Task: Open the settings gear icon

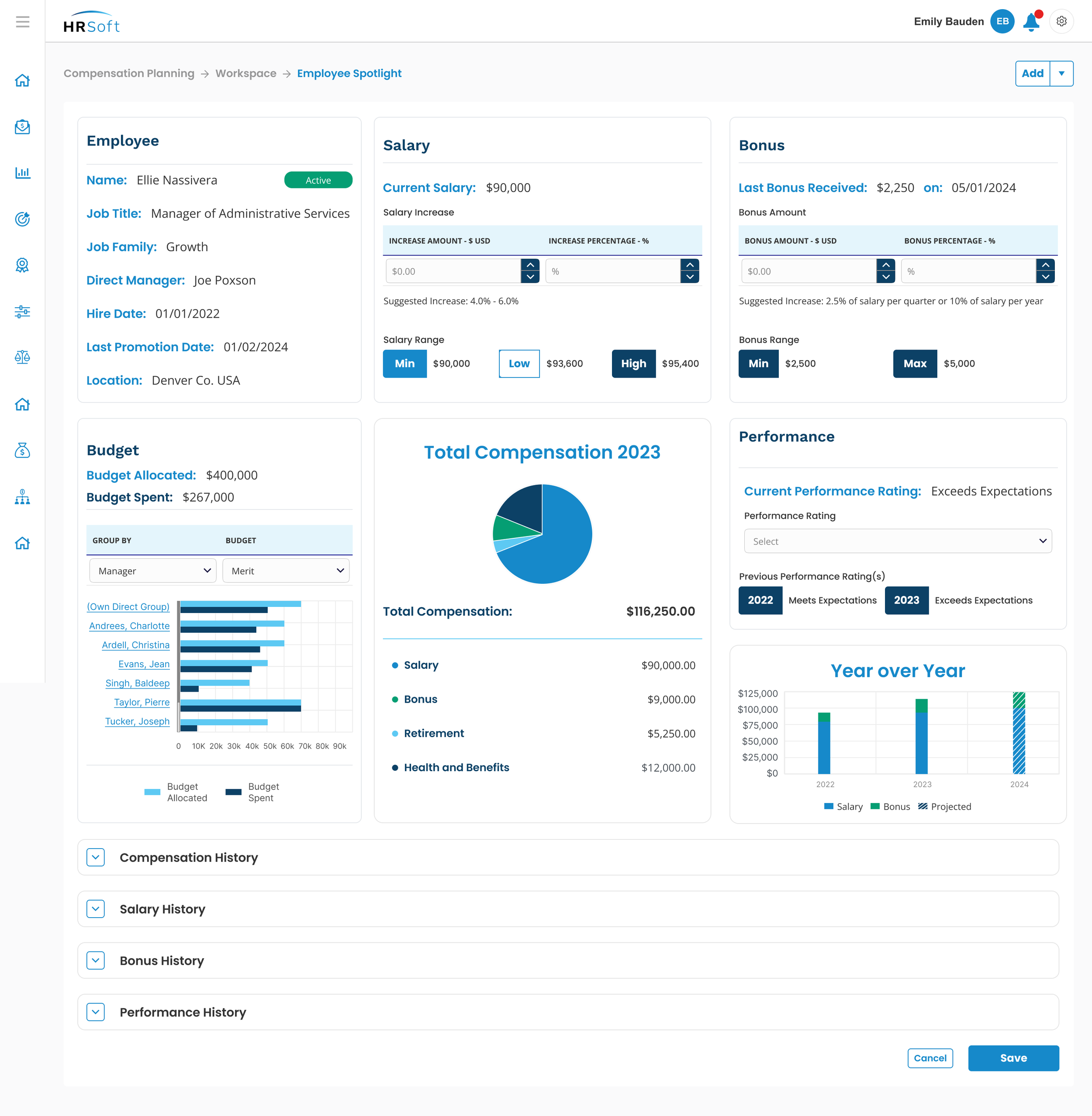Action: tap(1061, 22)
